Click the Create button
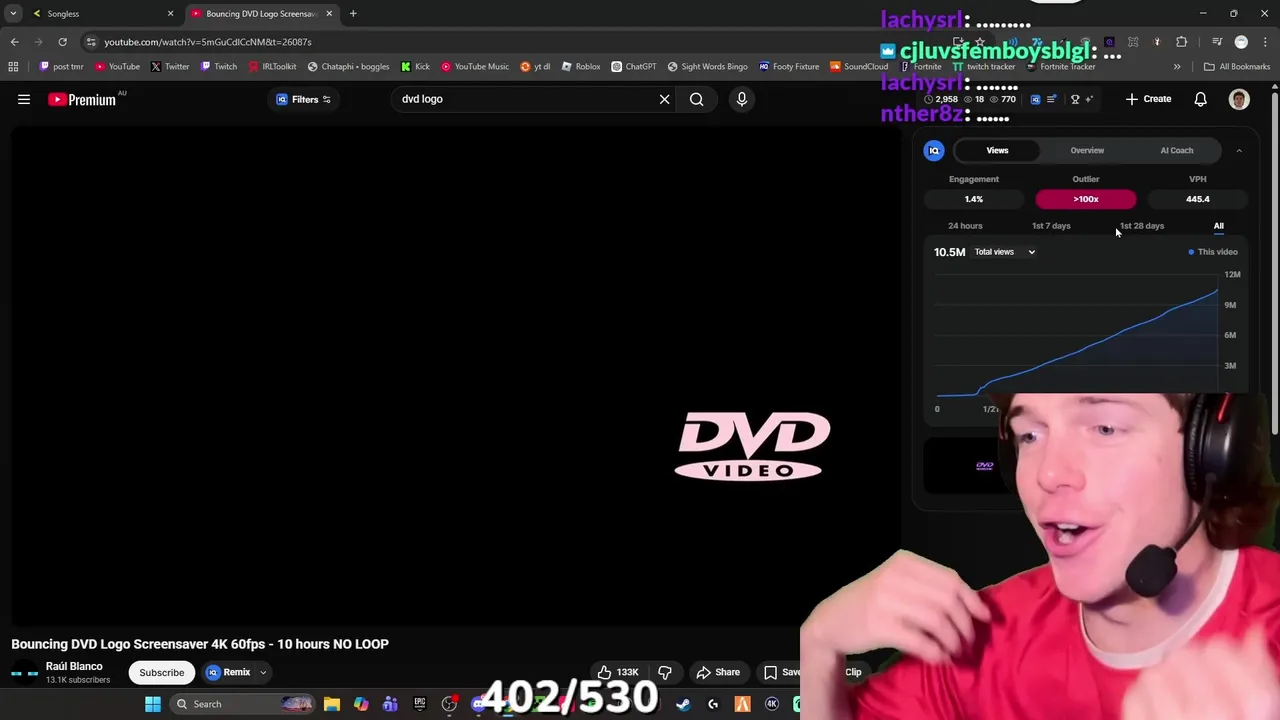This screenshot has height=720, width=1280. [1148, 99]
